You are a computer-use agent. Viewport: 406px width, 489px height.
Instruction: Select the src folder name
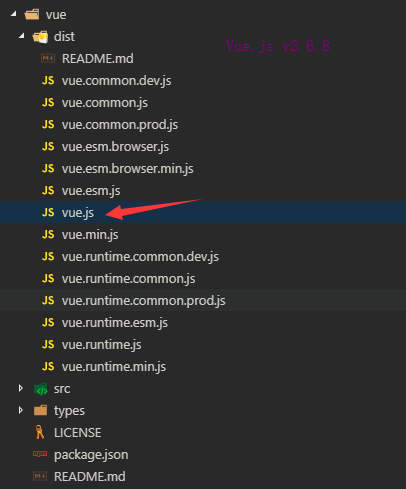(62, 389)
